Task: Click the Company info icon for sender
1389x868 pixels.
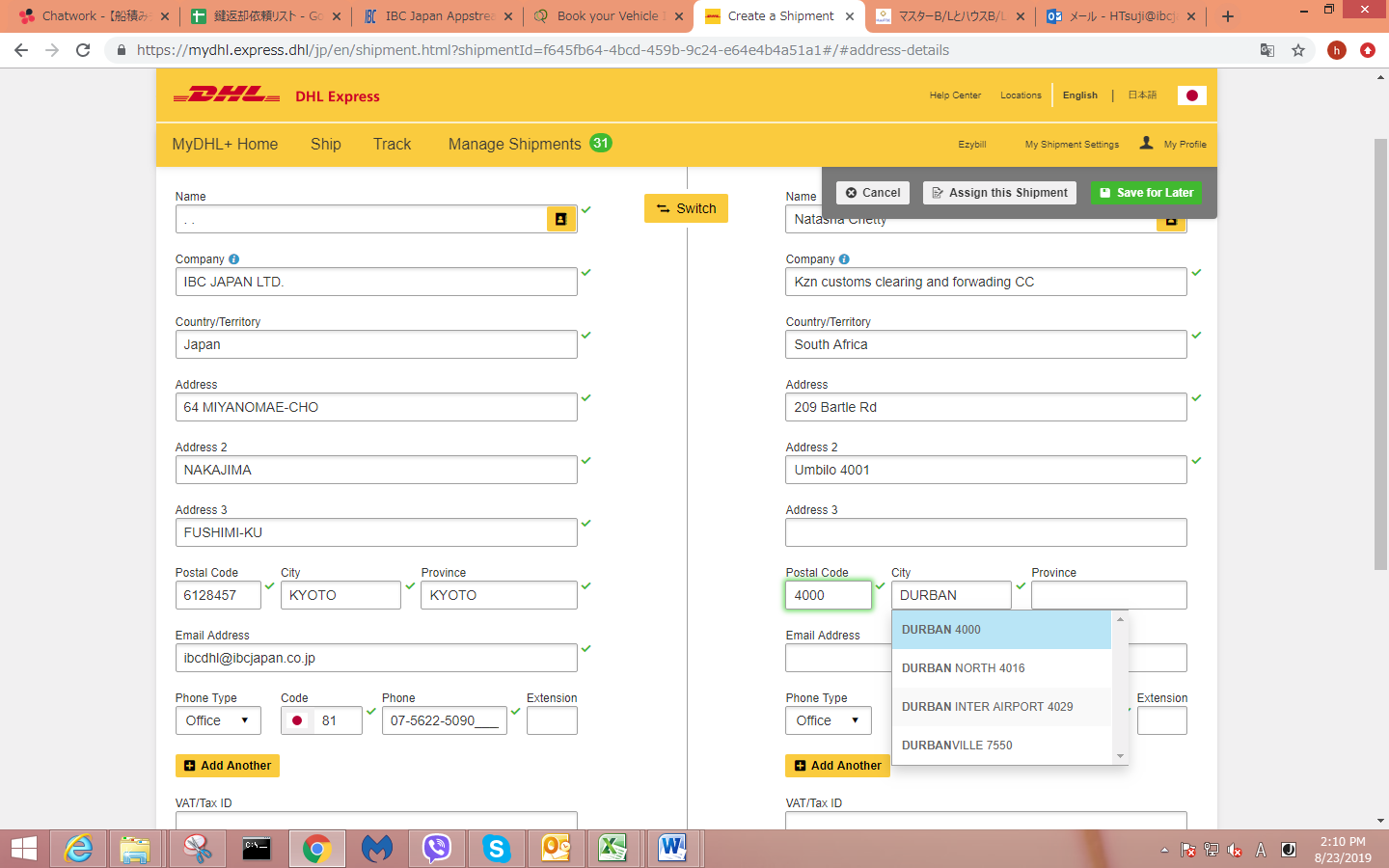Action: tap(233, 259)
